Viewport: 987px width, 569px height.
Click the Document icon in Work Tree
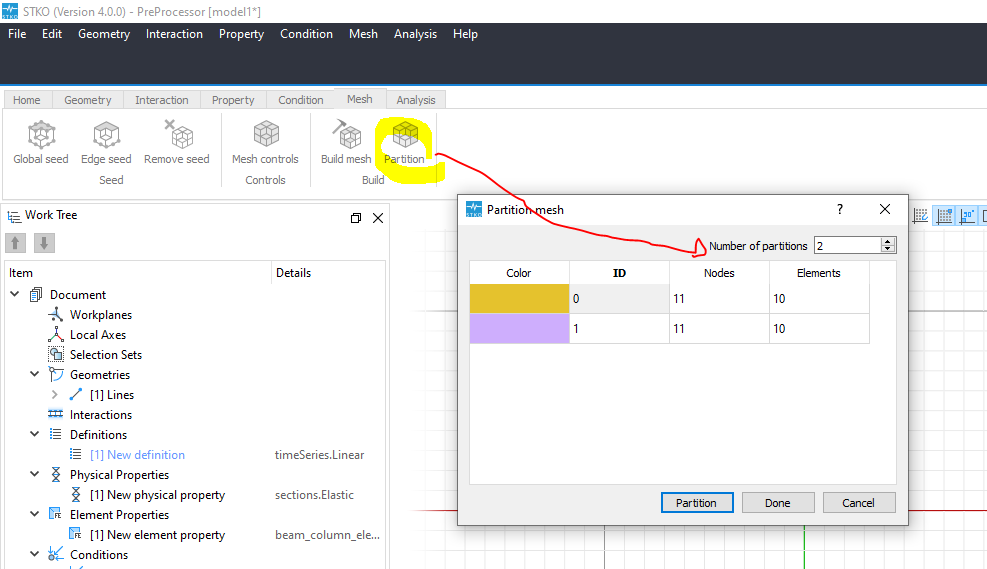37,295
